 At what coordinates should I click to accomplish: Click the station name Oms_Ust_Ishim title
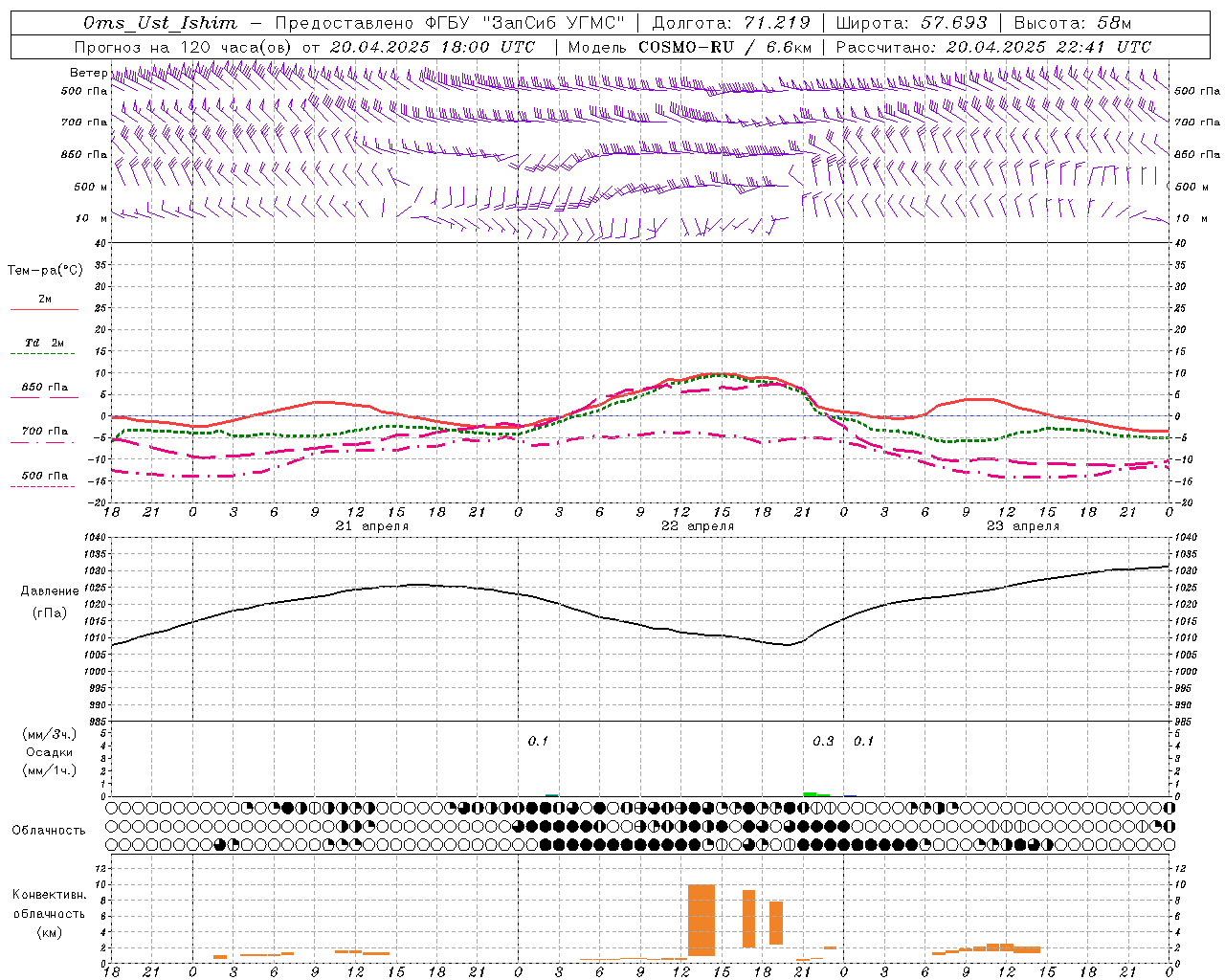point(160,23)
